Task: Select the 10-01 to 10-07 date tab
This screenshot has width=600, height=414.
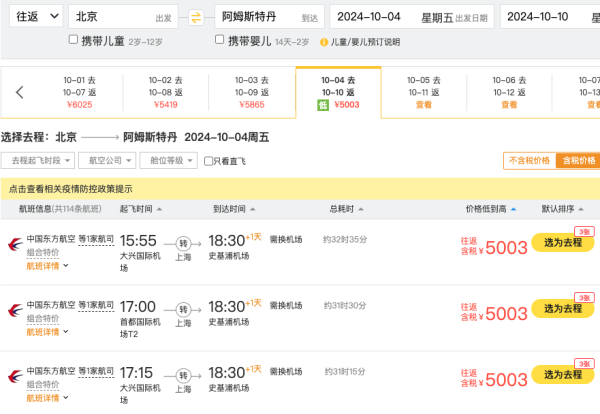Action: 80,92
